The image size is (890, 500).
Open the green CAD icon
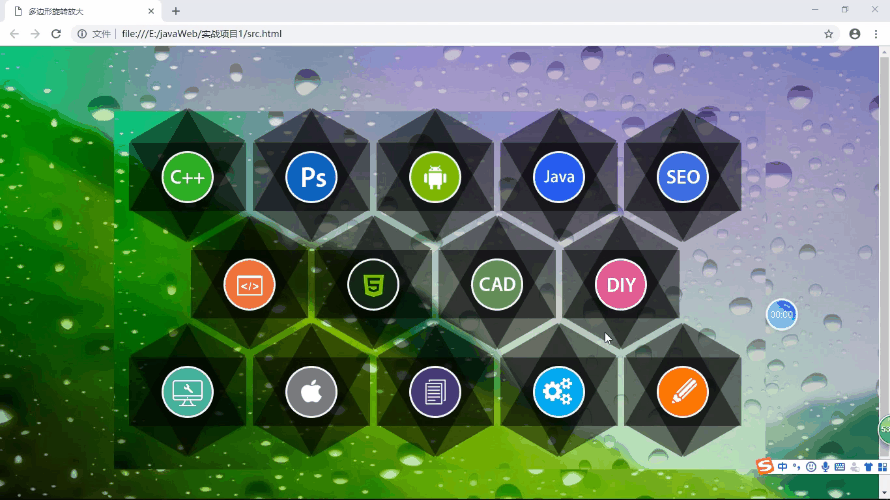click(497, 285)
